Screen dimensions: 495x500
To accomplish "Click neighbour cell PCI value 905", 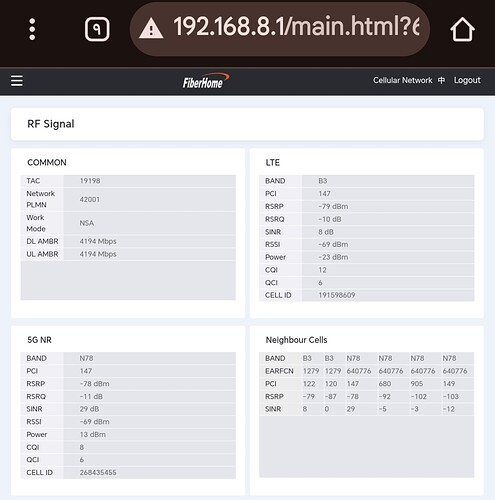I will [417, 384].
